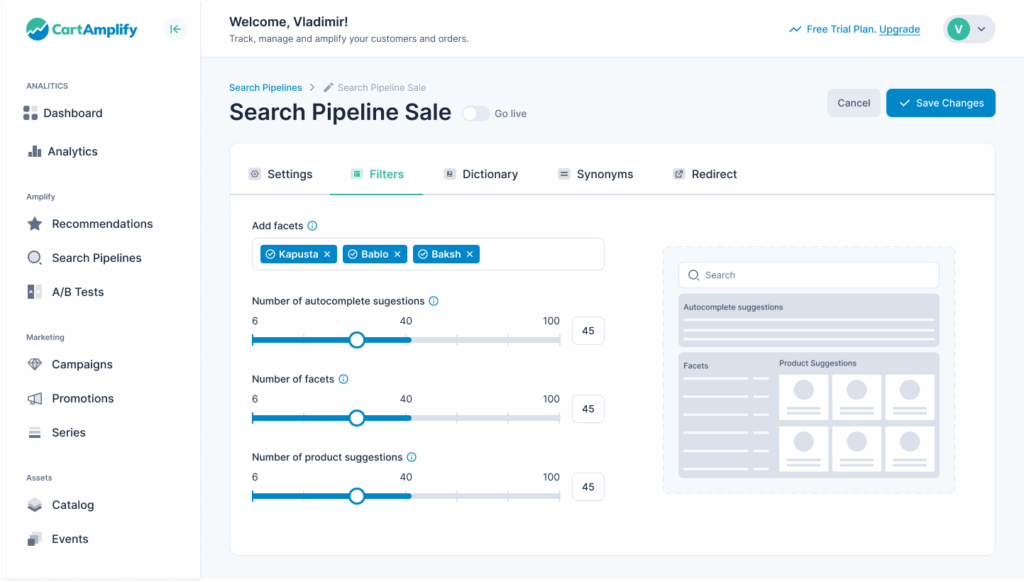Open the user avatar dropdown menu

(x=968, y=29)
